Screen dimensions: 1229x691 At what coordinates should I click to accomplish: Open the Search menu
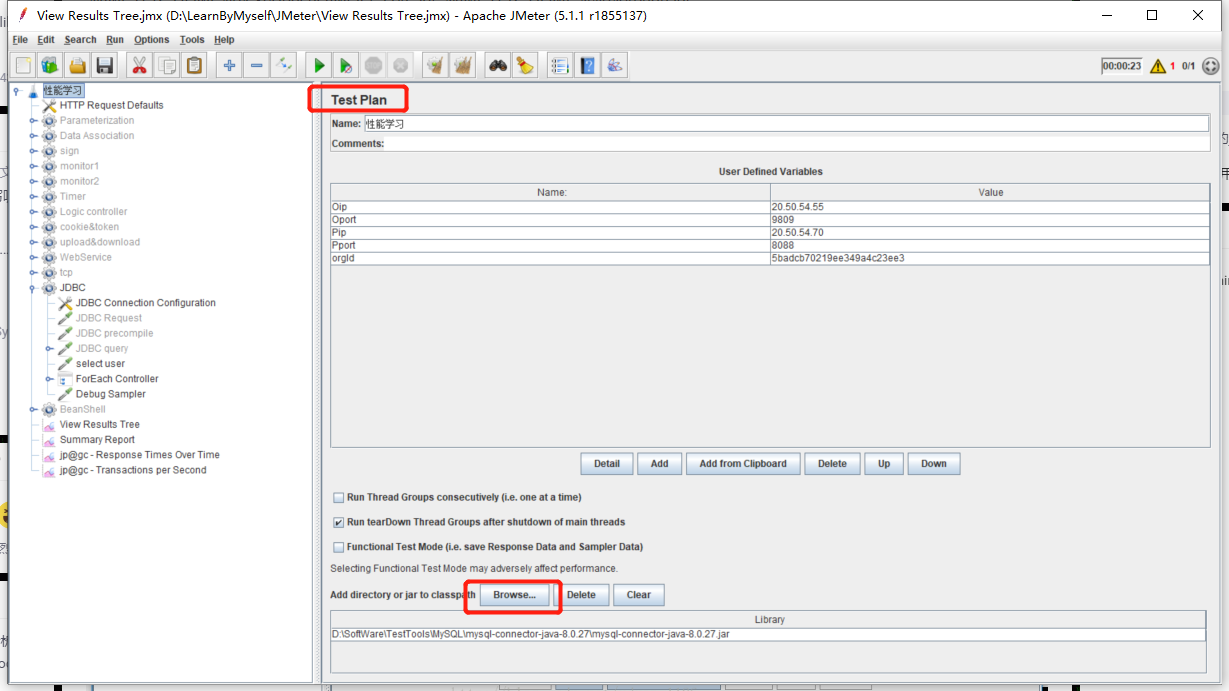coord(80,40)
